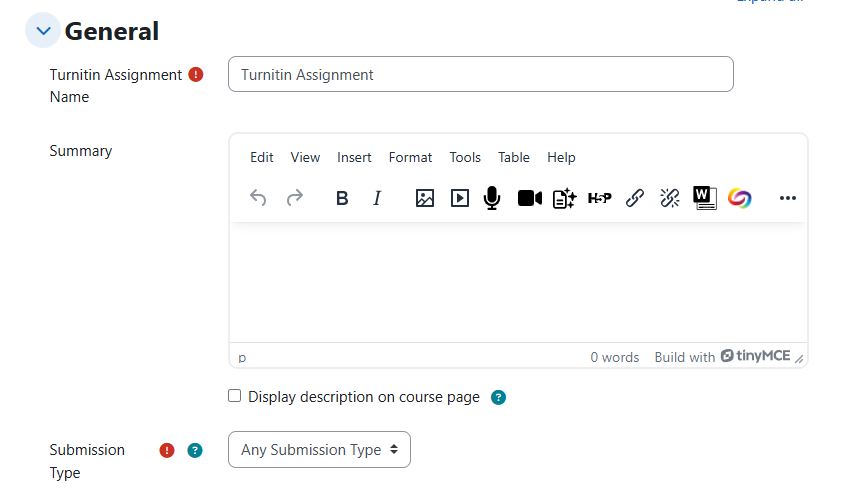
Task: Click required icon beside Submission Type
Action: click(x=167, y=450)
